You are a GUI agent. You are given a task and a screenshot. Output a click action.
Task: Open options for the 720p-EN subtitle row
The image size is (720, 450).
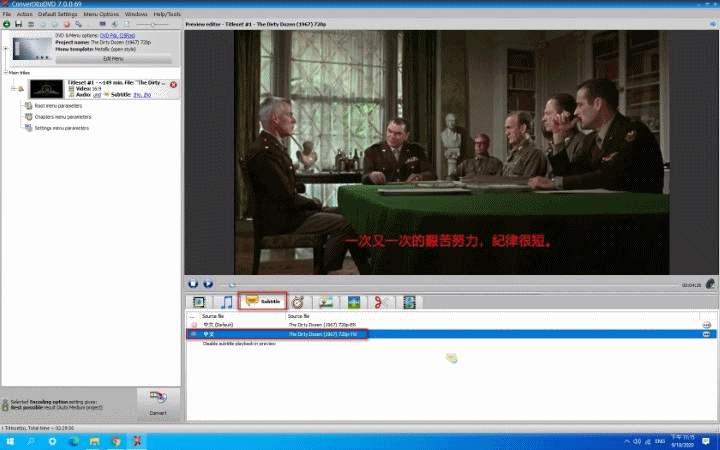tap(706, 325)
